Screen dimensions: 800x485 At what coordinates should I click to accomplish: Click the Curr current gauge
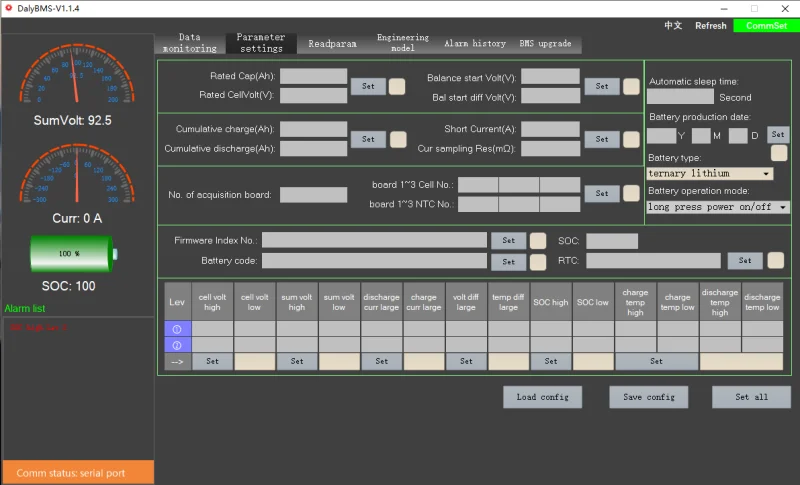(77, 176)
